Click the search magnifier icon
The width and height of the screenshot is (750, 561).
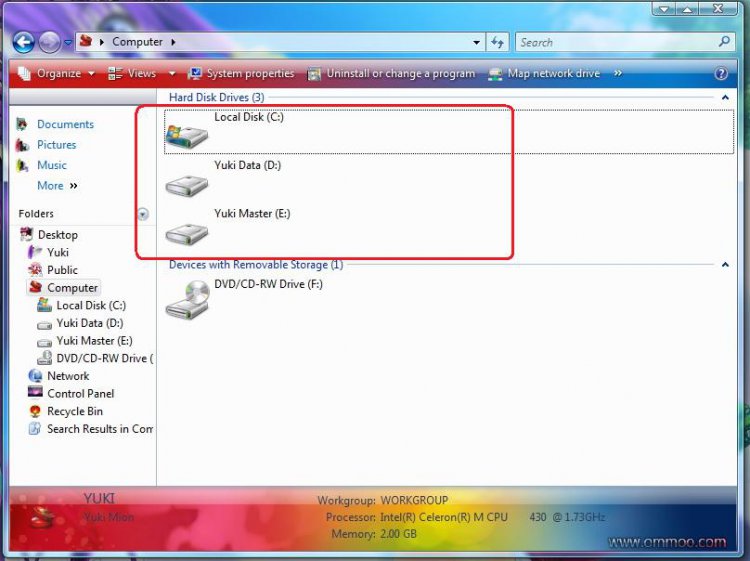coord(724,42)
